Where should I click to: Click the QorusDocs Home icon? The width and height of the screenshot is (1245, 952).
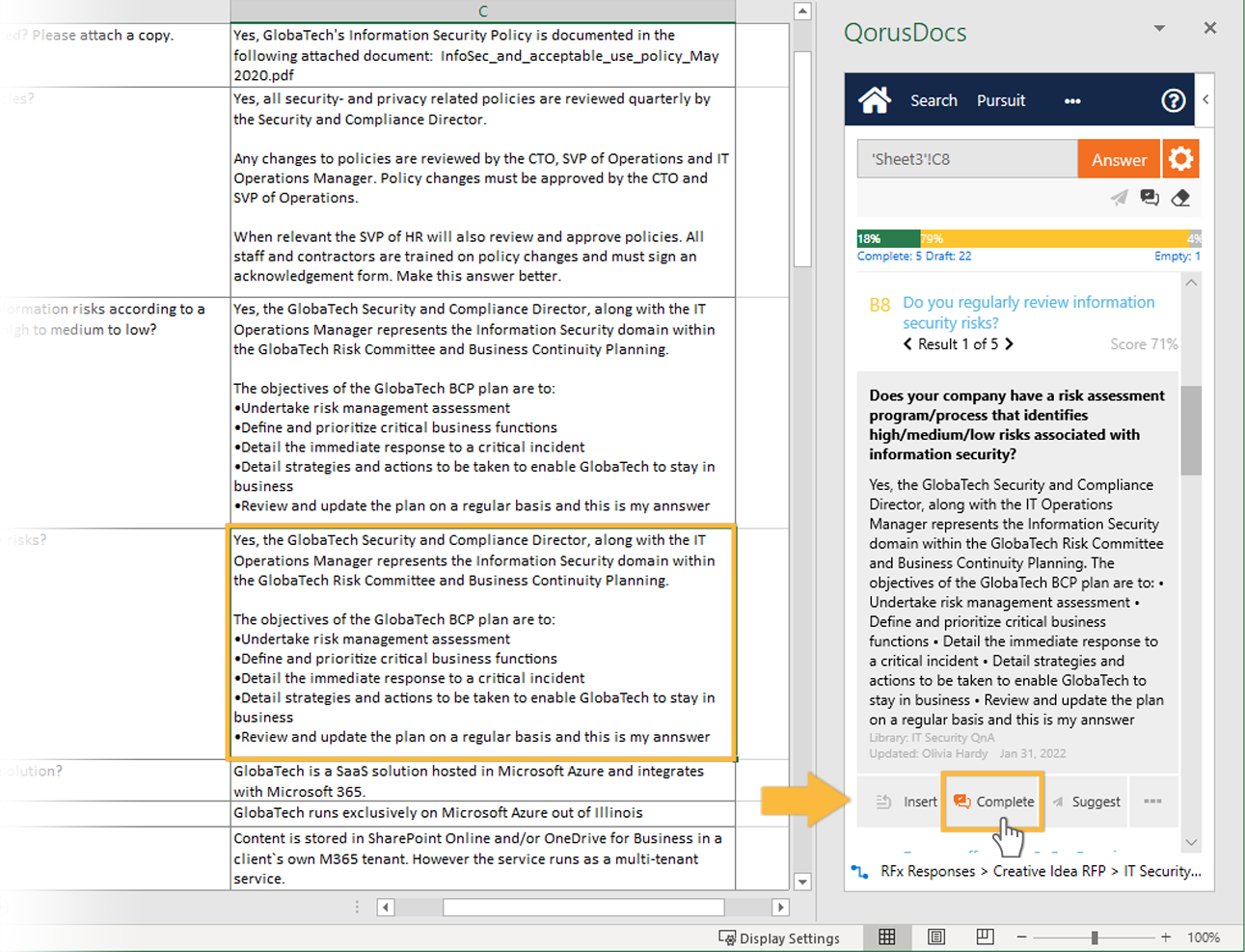click(x=875, y=100)
